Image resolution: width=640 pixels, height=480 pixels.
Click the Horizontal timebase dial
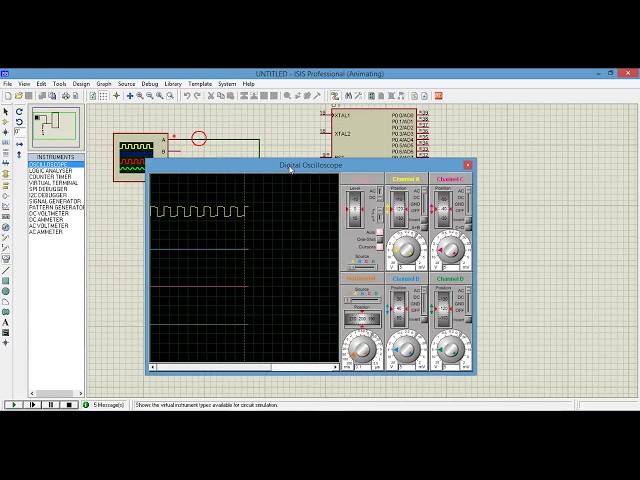tap(362, 349)
